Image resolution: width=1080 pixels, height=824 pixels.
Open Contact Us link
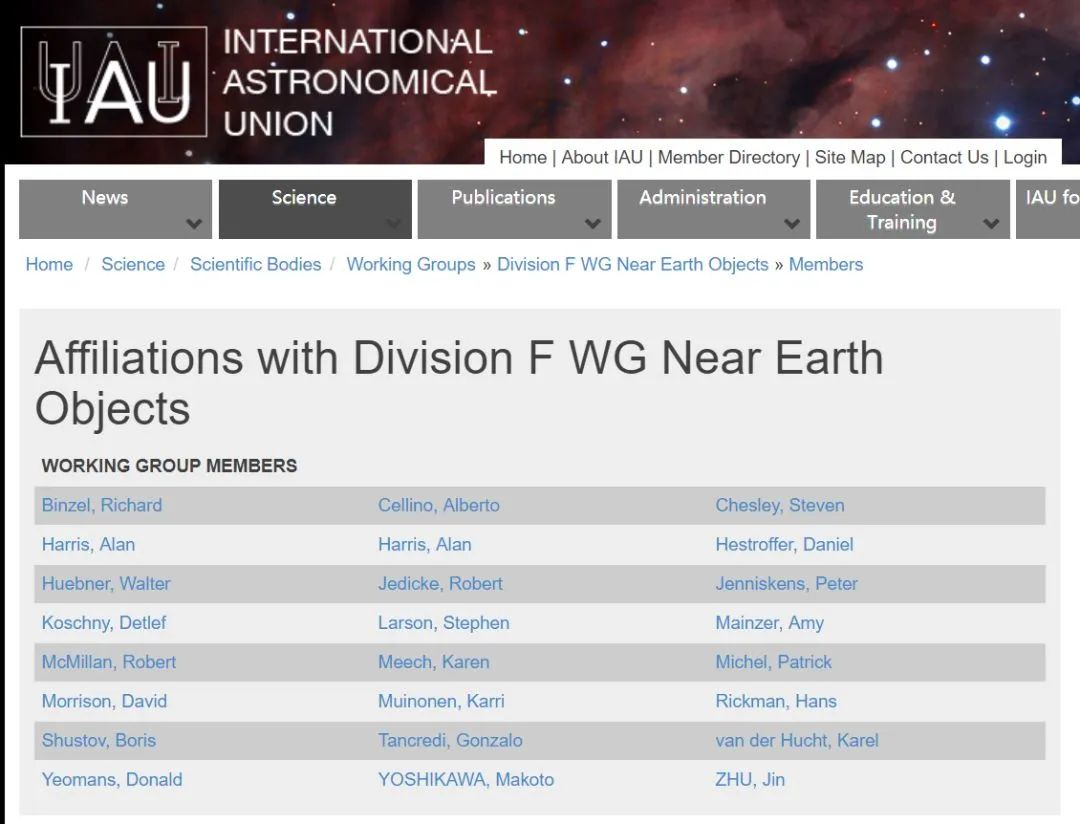944,158
